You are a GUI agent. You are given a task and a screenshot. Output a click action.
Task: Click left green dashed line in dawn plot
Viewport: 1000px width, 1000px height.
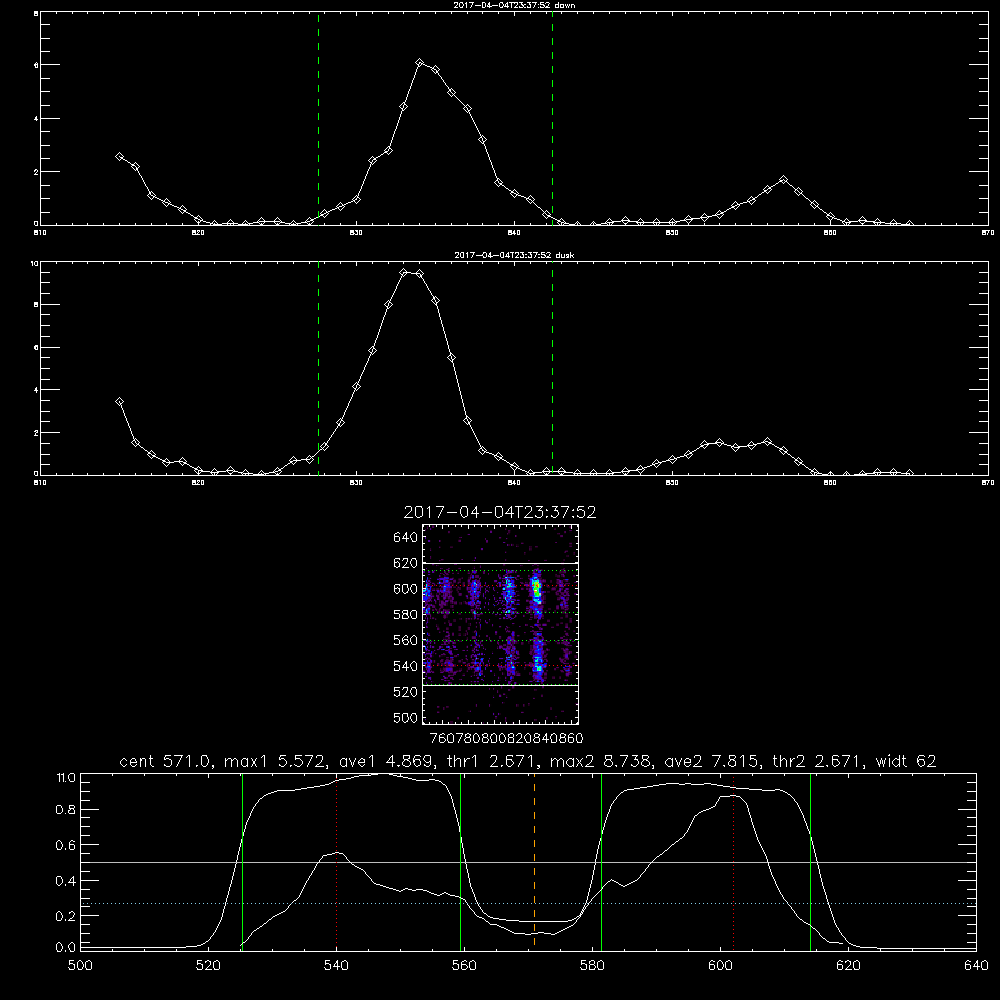[318, 119]
